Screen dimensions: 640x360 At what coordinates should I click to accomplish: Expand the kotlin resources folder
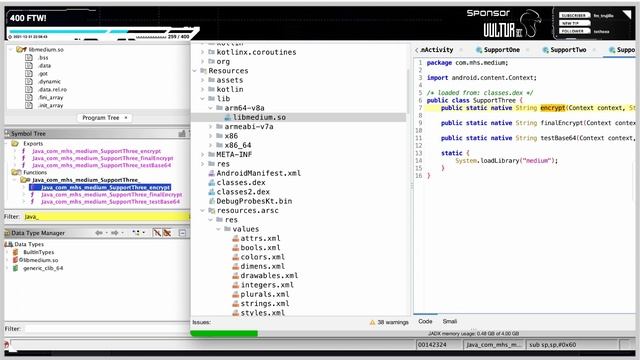click(202, 89)
